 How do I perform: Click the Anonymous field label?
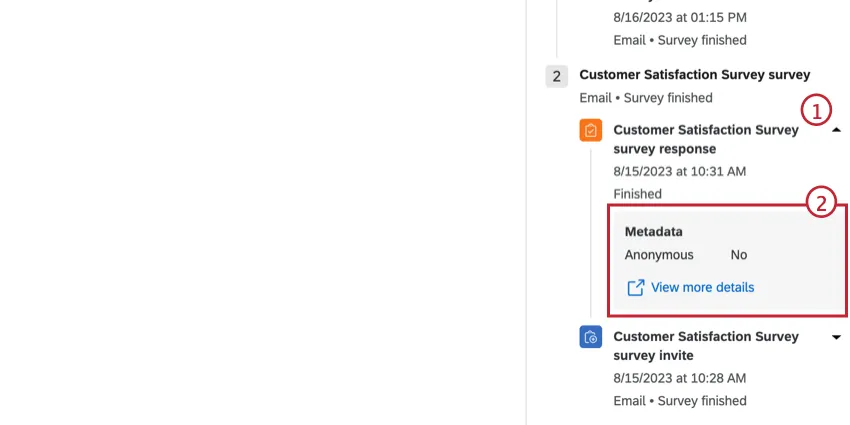(659, 255)
